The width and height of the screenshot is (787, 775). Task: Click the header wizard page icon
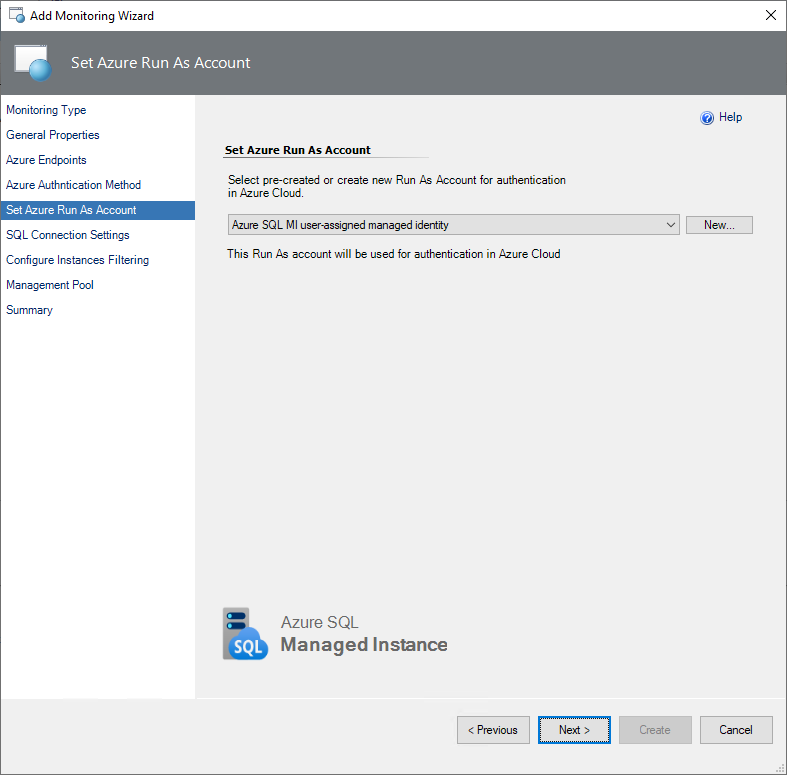coord(33,63)
